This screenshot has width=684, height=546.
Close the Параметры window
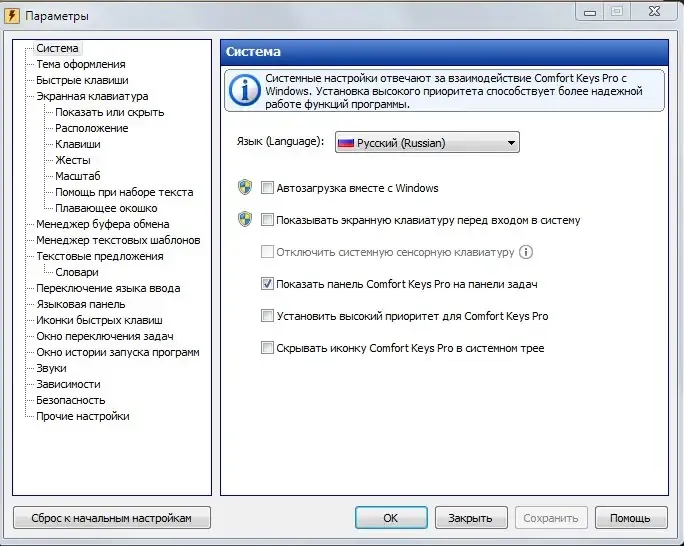654,12
